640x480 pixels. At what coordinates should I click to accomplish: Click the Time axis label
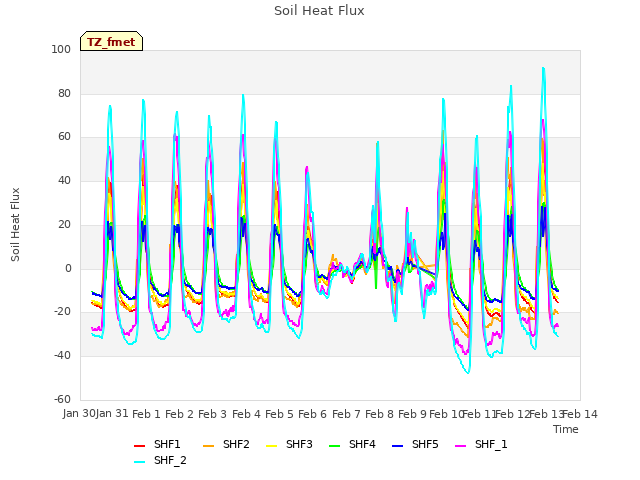[566, 429]
